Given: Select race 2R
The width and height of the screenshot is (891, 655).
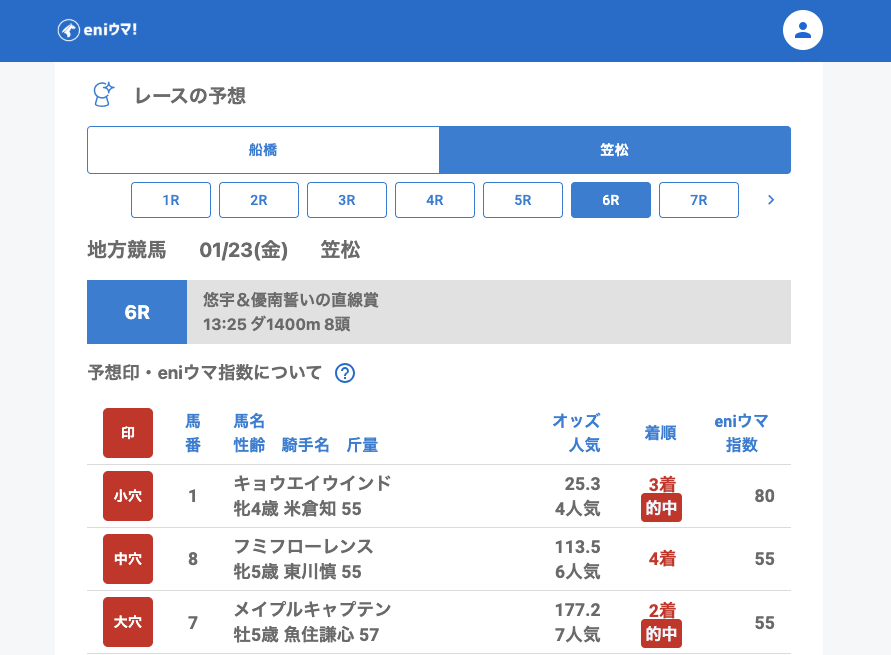Looking at the screenshot, I should (259, 200).
